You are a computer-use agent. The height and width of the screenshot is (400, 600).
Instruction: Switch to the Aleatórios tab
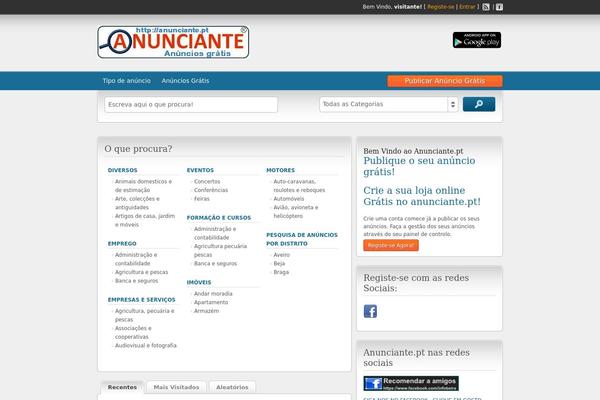(x=232, y=387)
